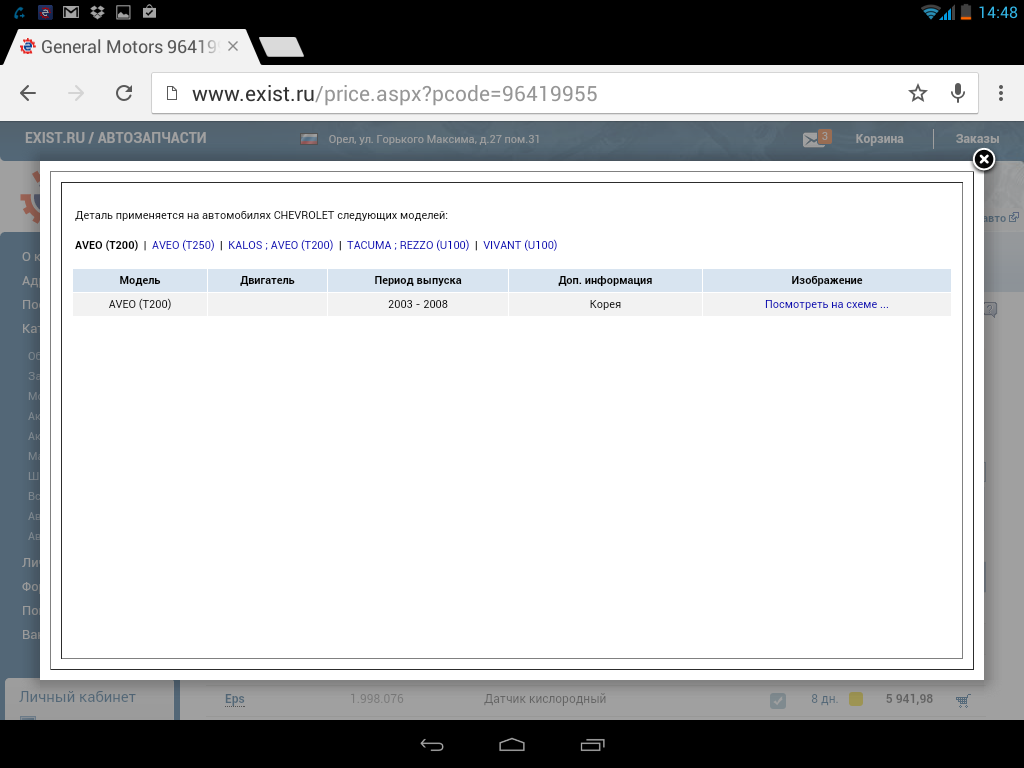Open Корзина in site header

click(x=880, y=138)
